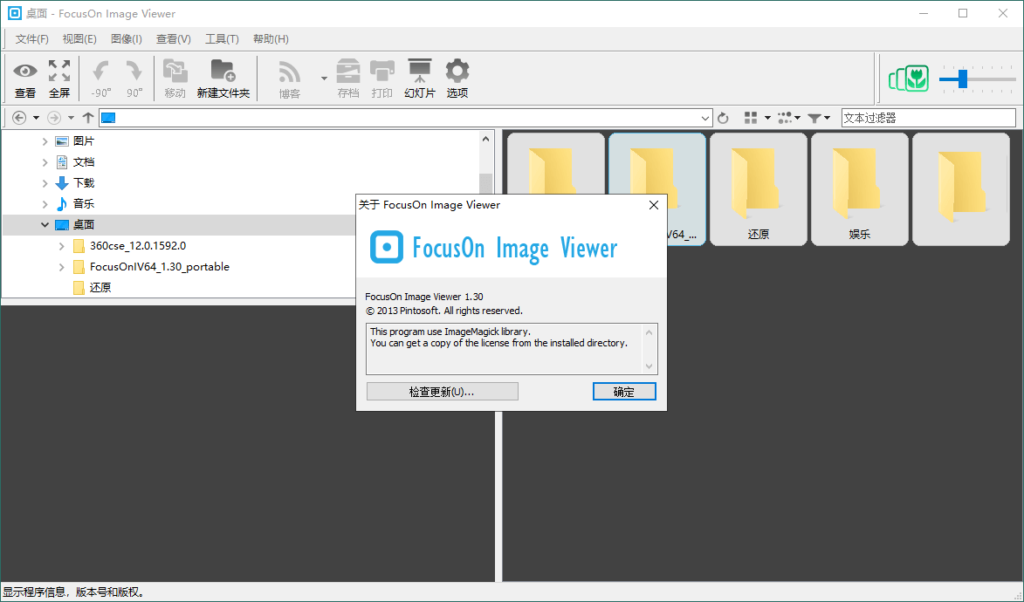Select the 娱乐 folder thumbnail

(859, 189)
